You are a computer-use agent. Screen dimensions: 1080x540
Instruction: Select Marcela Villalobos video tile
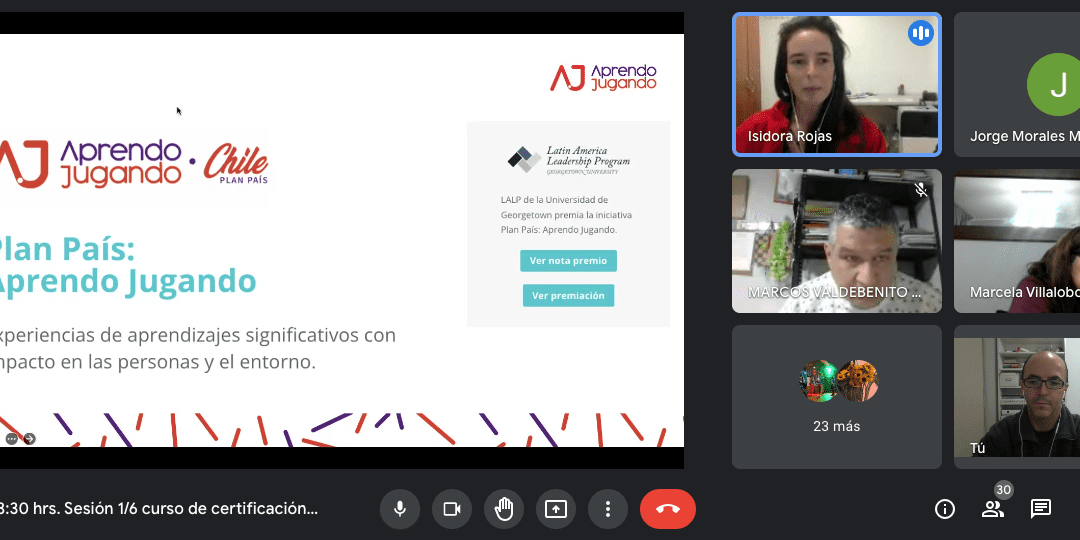[x=1017, y=241]
